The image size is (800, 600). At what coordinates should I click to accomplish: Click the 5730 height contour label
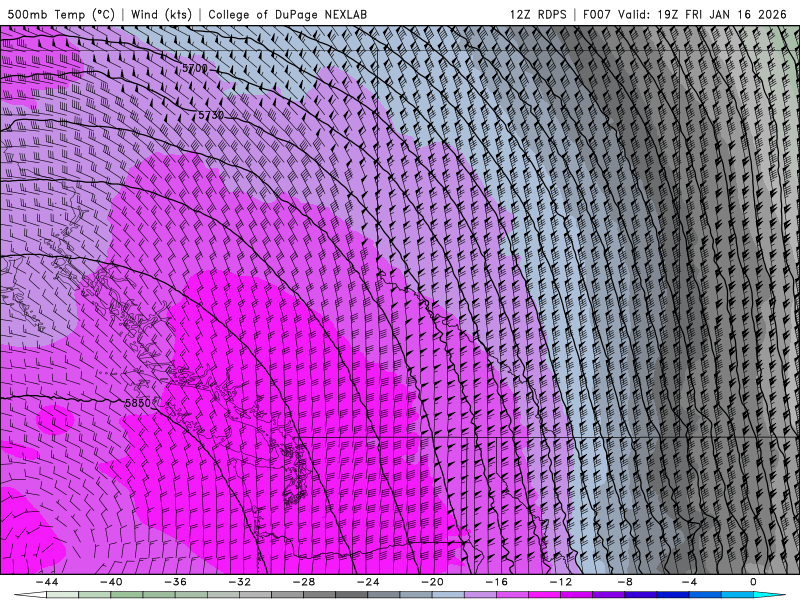click(211, 115)
